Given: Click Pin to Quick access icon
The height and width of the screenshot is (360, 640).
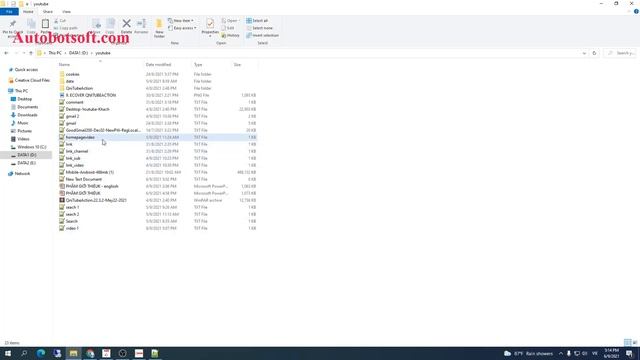Looking at the screenshot, I should click(x=13, y=27).
